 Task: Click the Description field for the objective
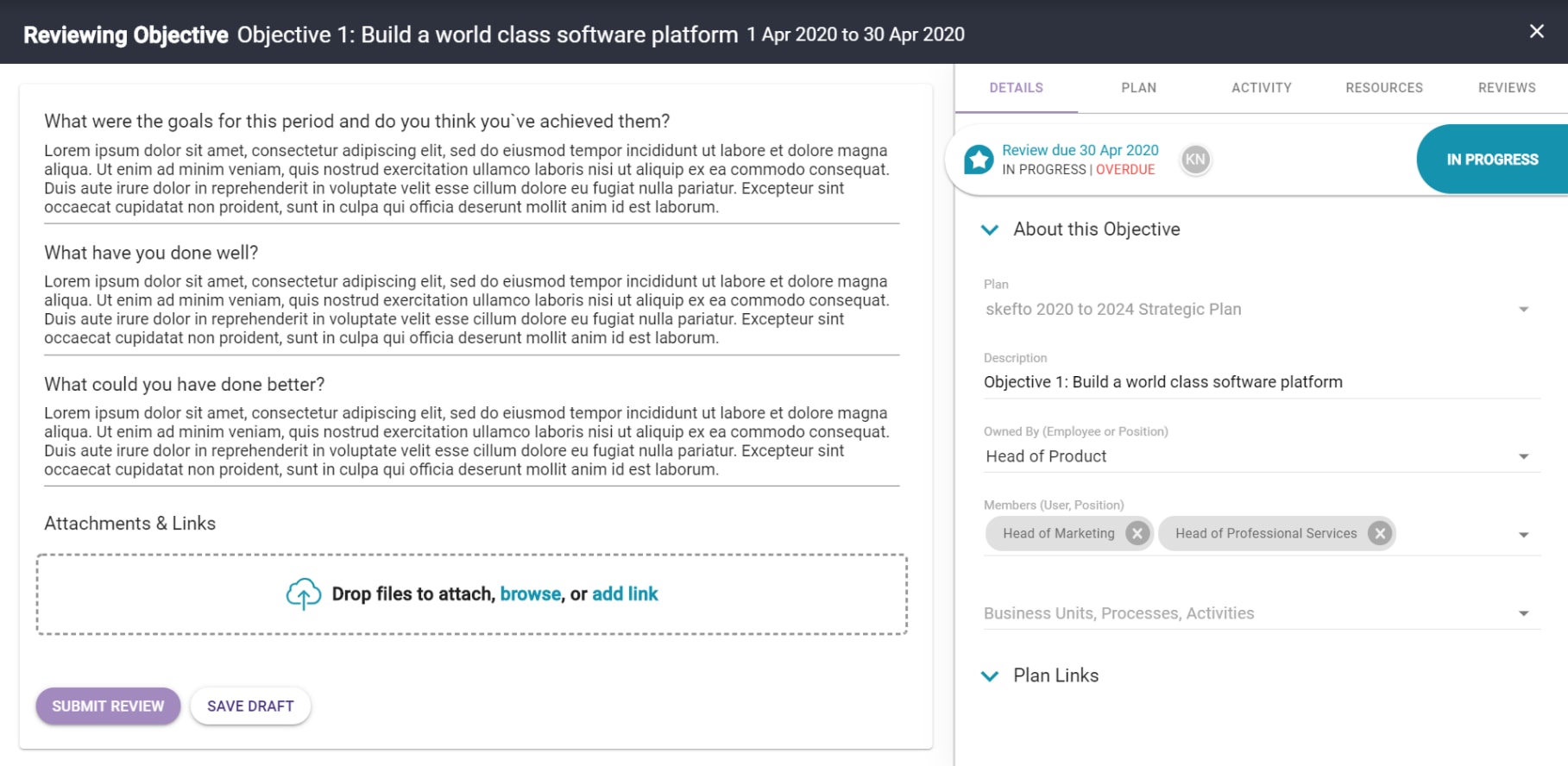pyautogui.click(x=1262, y=382)
